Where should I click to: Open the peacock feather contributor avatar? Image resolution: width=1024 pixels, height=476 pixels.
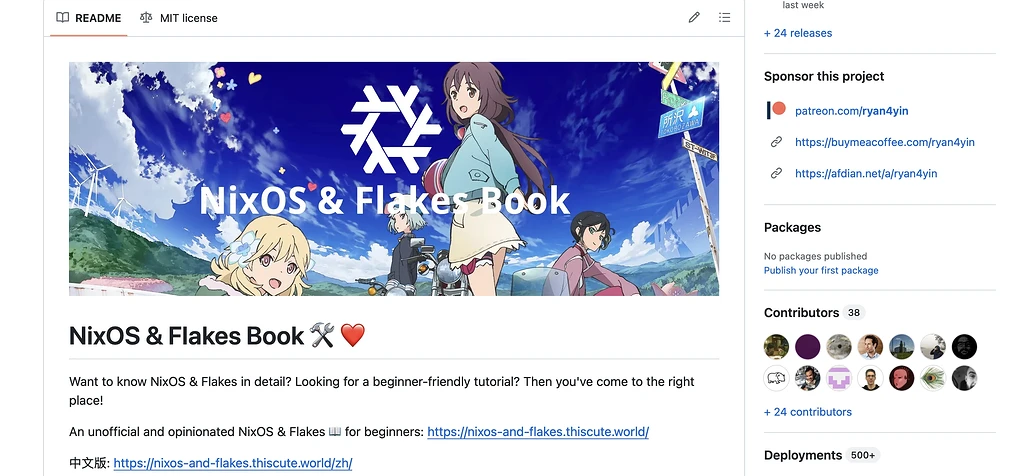click(933, 378)
